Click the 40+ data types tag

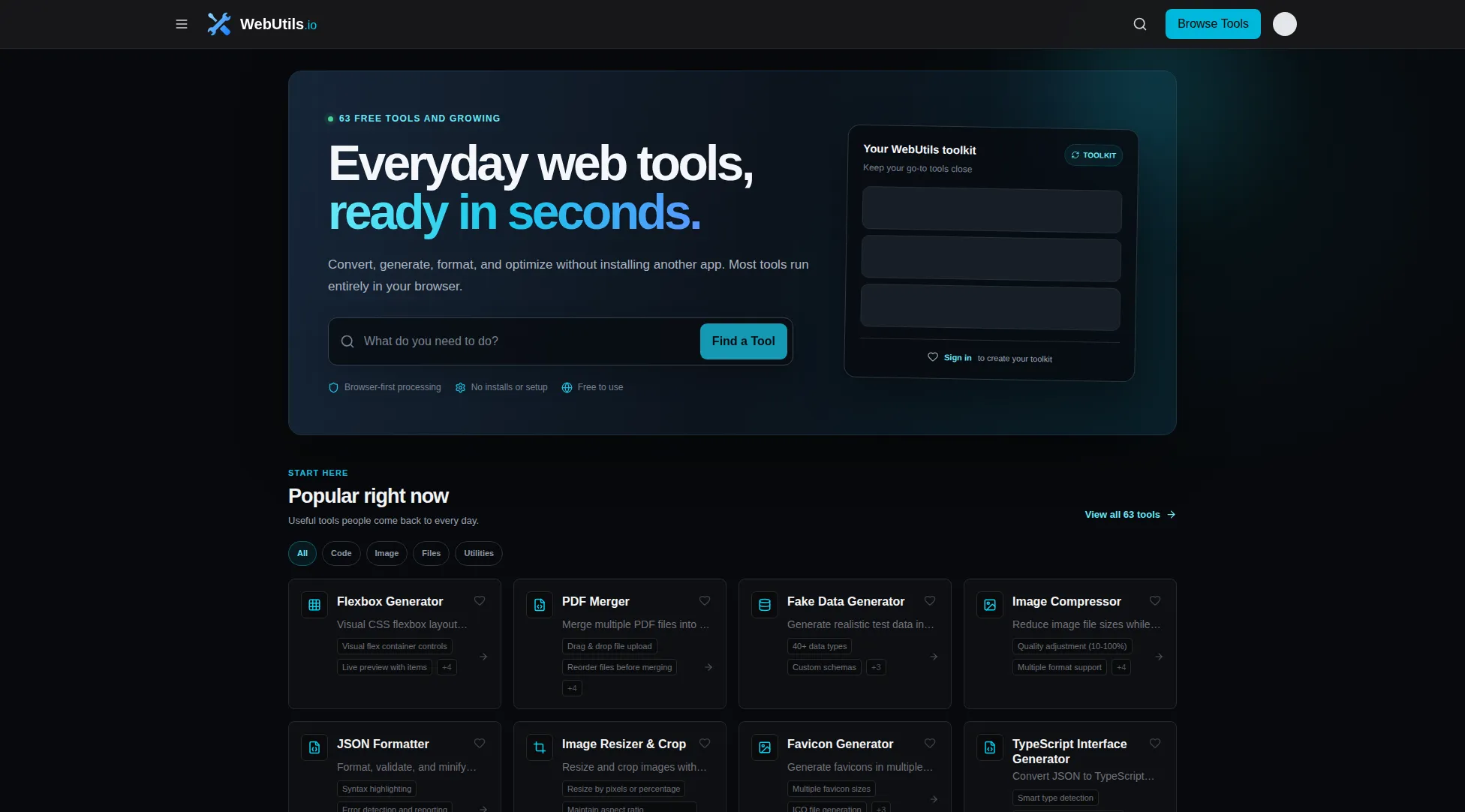click(820, 646)
